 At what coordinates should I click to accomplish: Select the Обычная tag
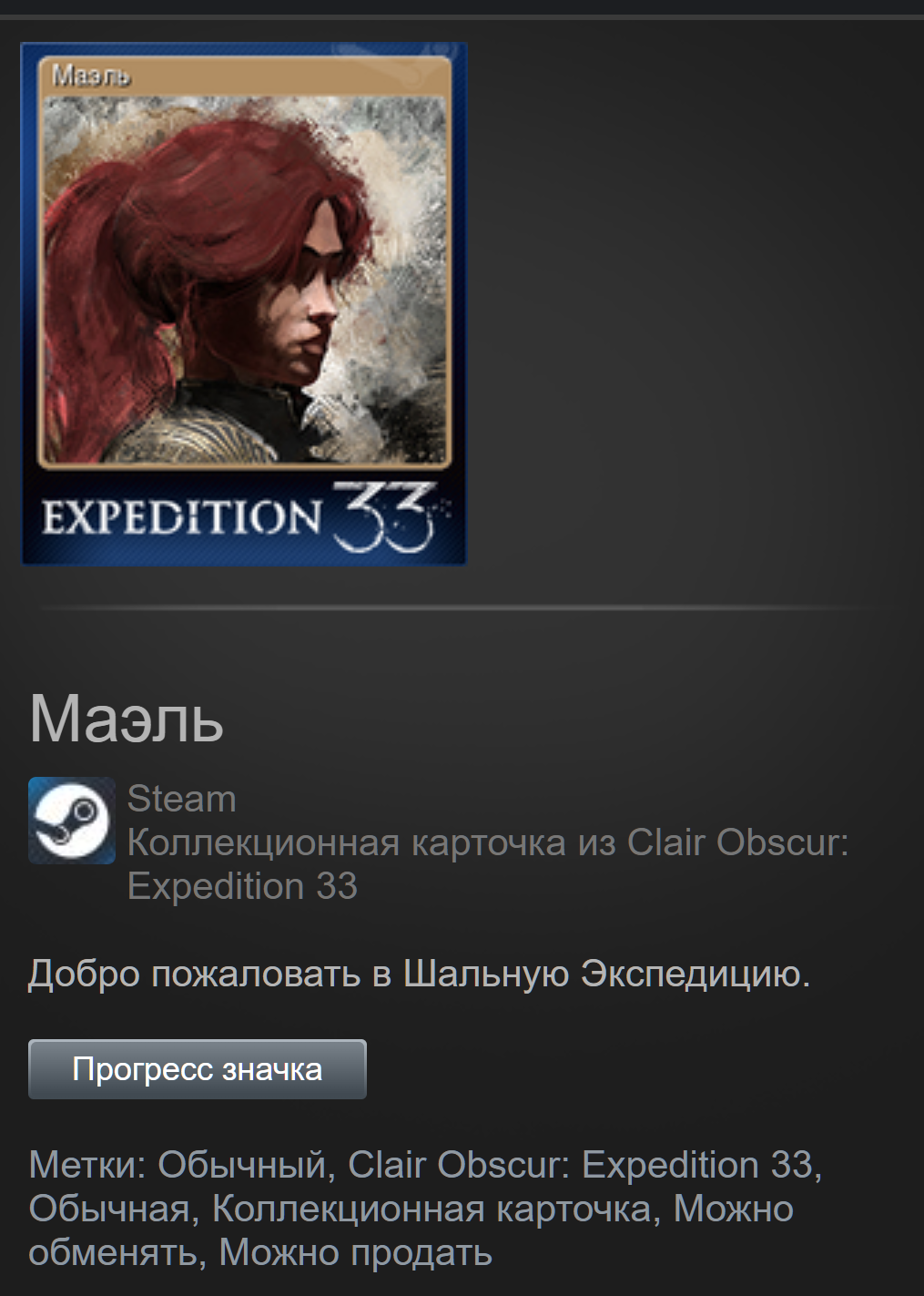[108, 1209]
